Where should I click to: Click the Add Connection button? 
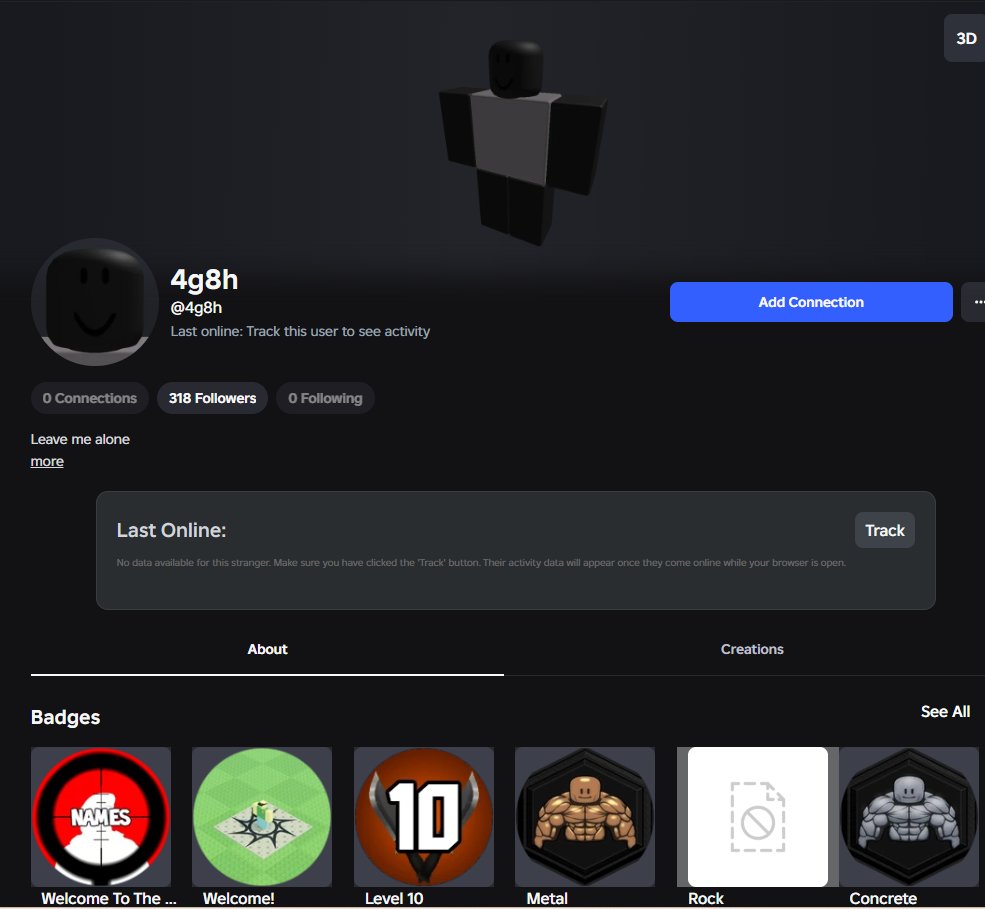click(811, 302)
